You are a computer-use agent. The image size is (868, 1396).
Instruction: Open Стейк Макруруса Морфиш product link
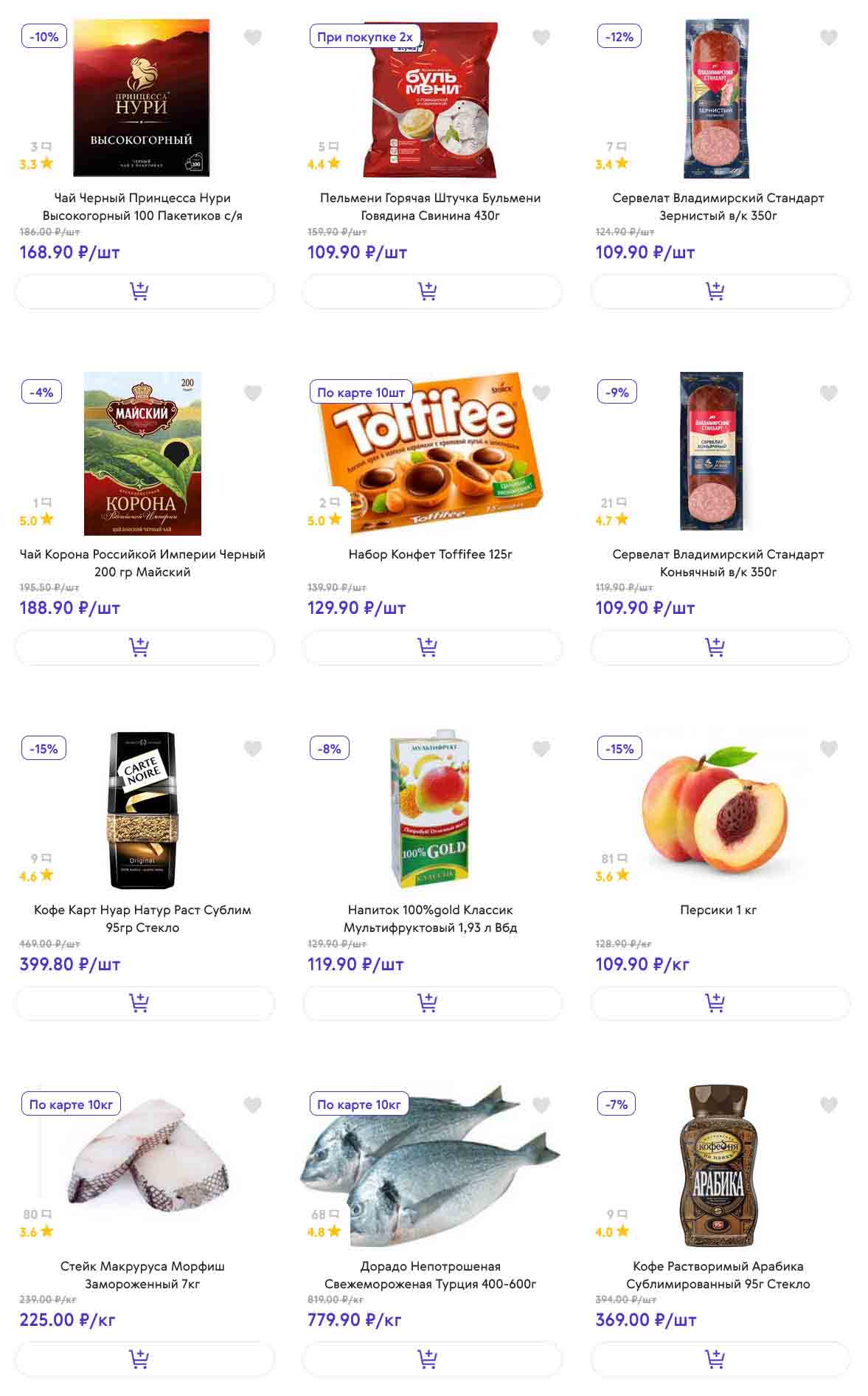tap(142, 1274)
